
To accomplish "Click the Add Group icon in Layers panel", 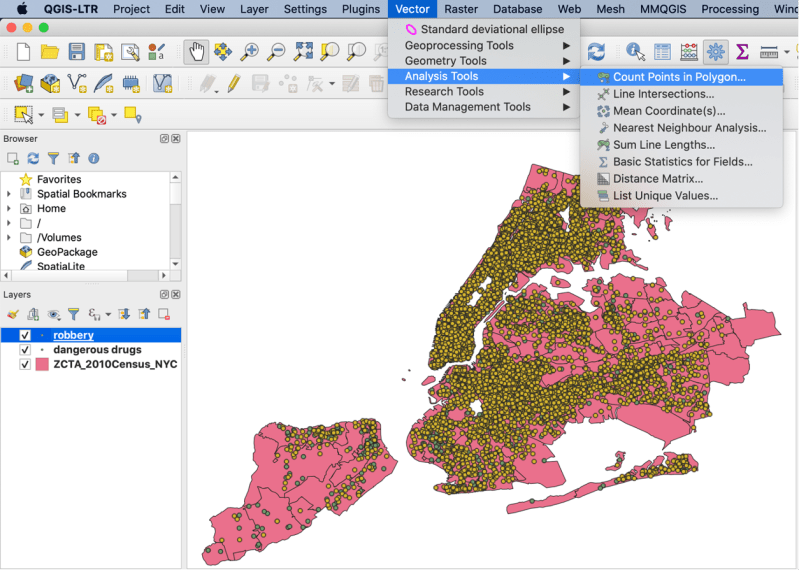I will coord(33,314).
